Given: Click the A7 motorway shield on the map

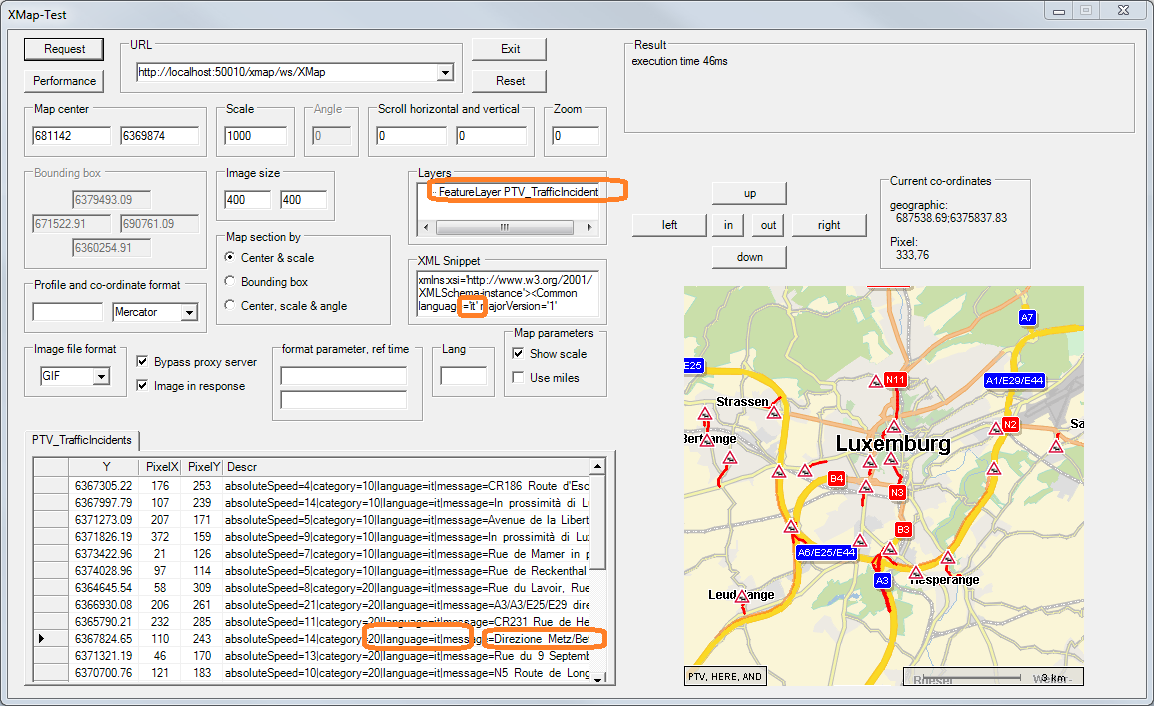Looking at the screenshot, I should 1026,317.
